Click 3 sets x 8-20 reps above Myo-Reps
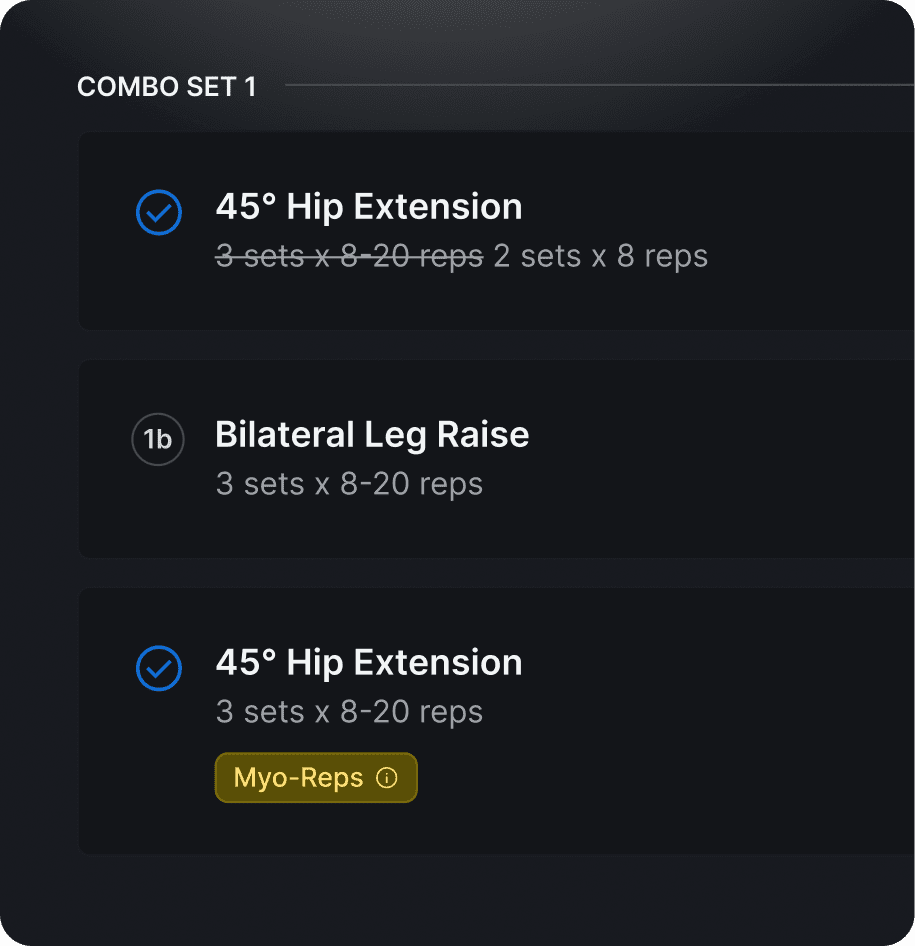 [x=349, y=712]
